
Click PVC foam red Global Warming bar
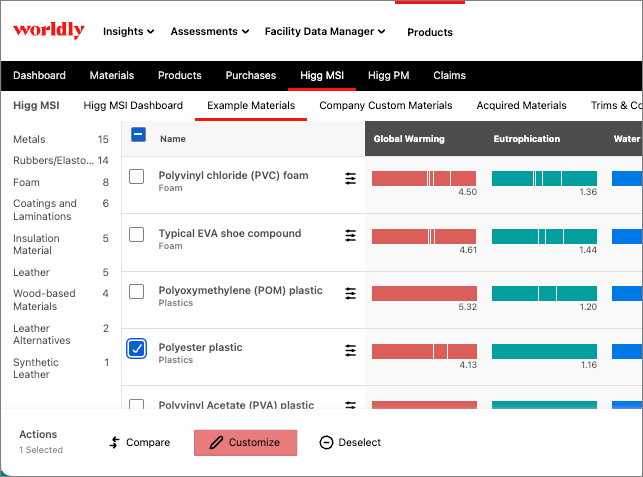pyautogui.click(x=424, y=178)
